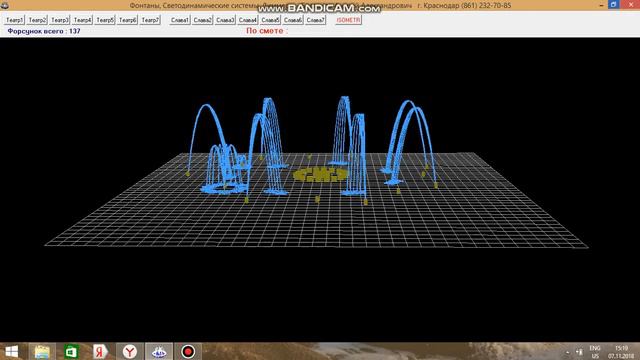Choose the Театр4 button
This screenshot has height=360, width=640.
(x=82, y=20)
